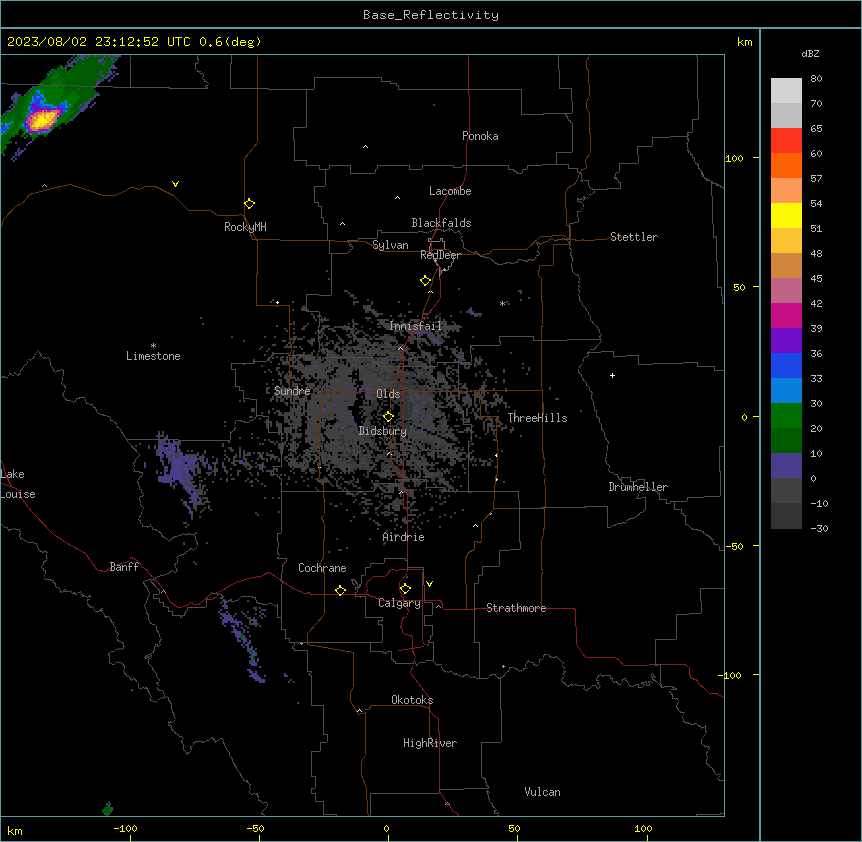Select the Banff label
The width and height of the screenshot is (862, 842).
(x=124, y=567)
